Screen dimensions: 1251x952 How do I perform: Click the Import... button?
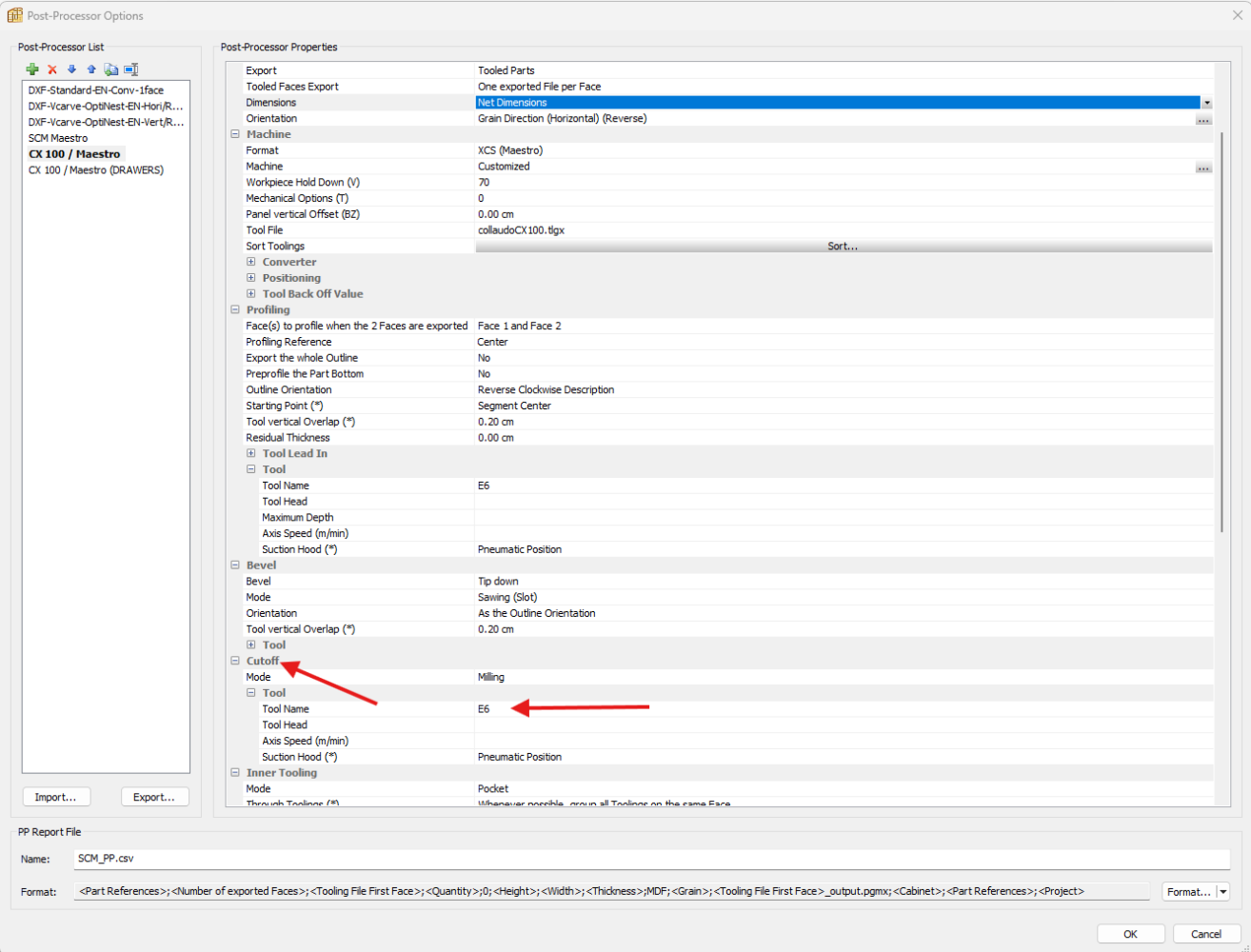click(56, 797)
